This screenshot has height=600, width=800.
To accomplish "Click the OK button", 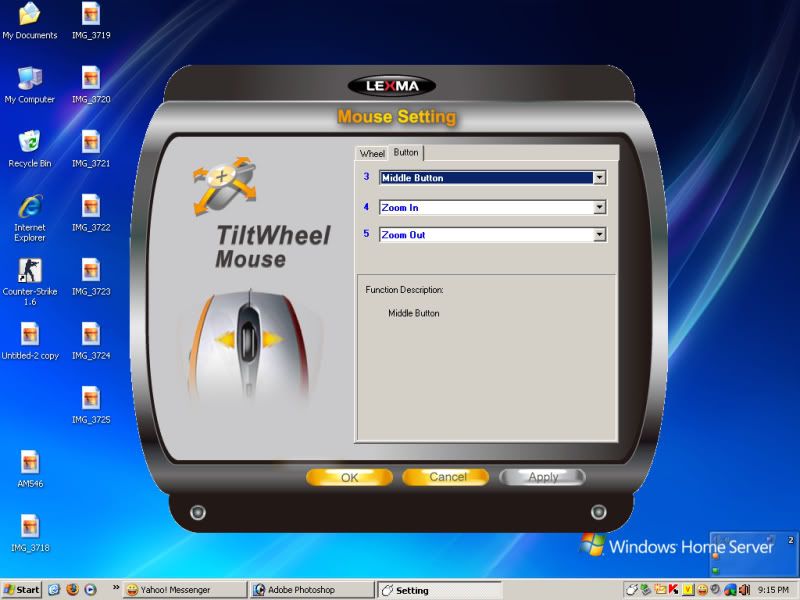I will click(x=349, y=478).
